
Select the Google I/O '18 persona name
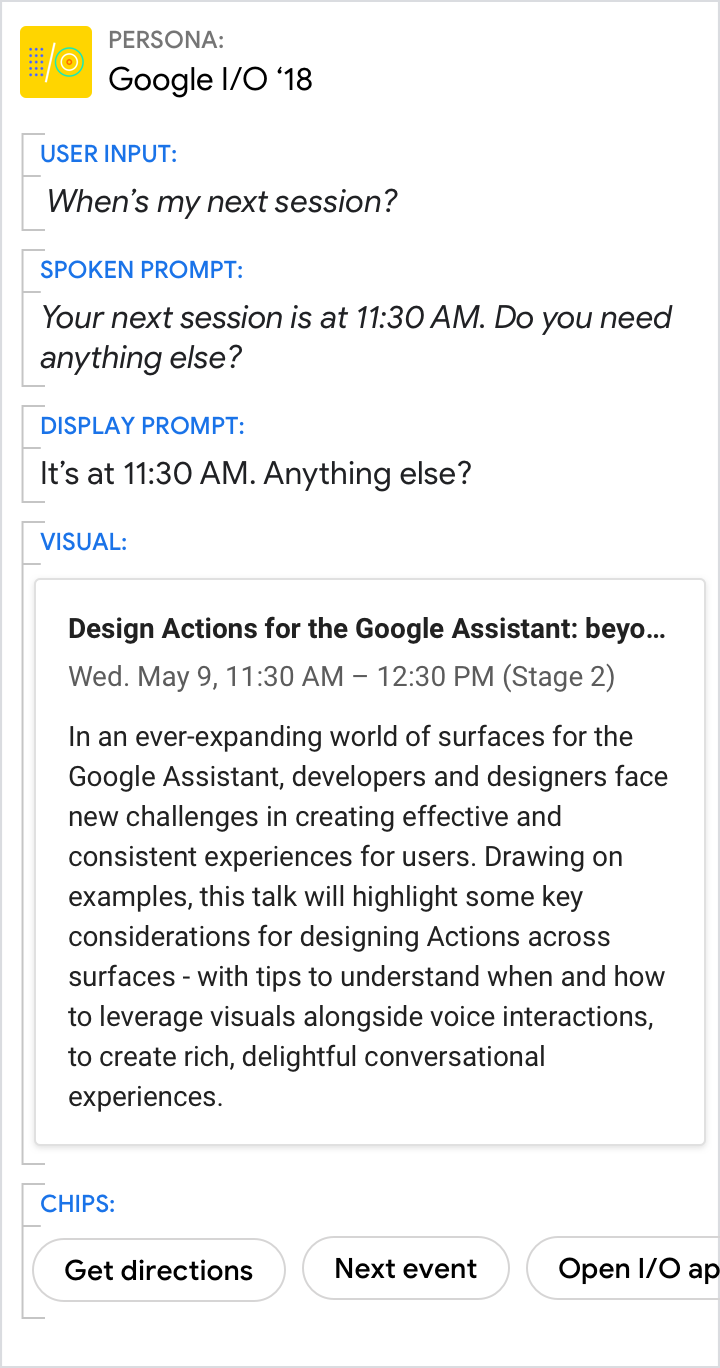[210, 79]
